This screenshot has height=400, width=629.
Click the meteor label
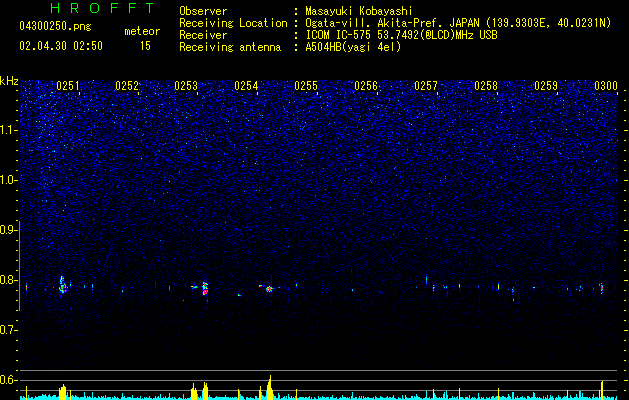click(x=142, y=31)
